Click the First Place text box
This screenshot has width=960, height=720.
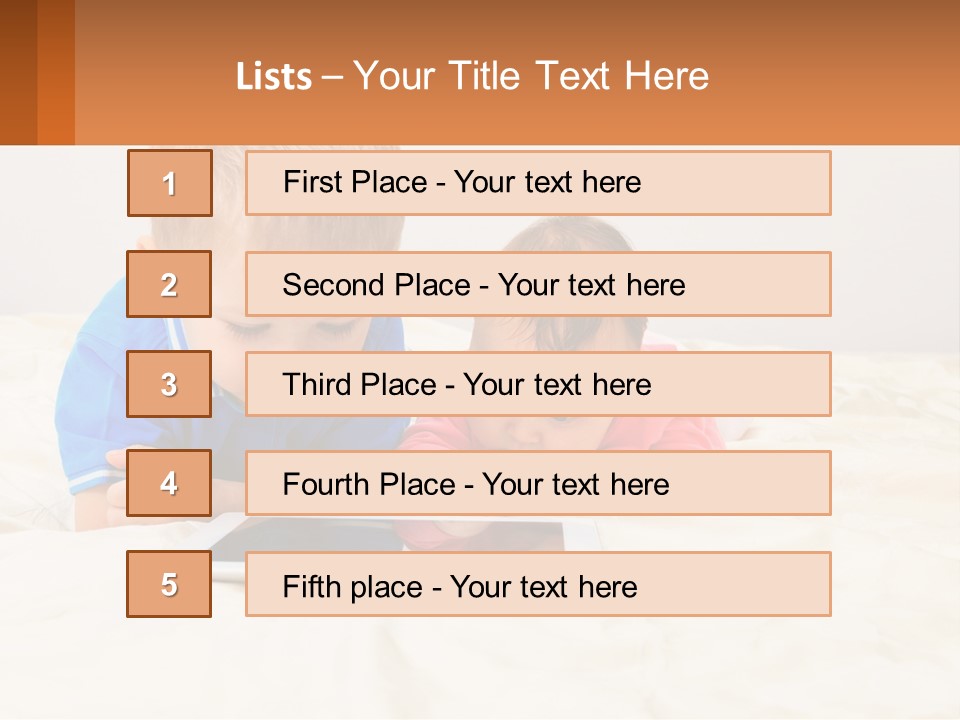pyautogui.click(x=538, y=183)
